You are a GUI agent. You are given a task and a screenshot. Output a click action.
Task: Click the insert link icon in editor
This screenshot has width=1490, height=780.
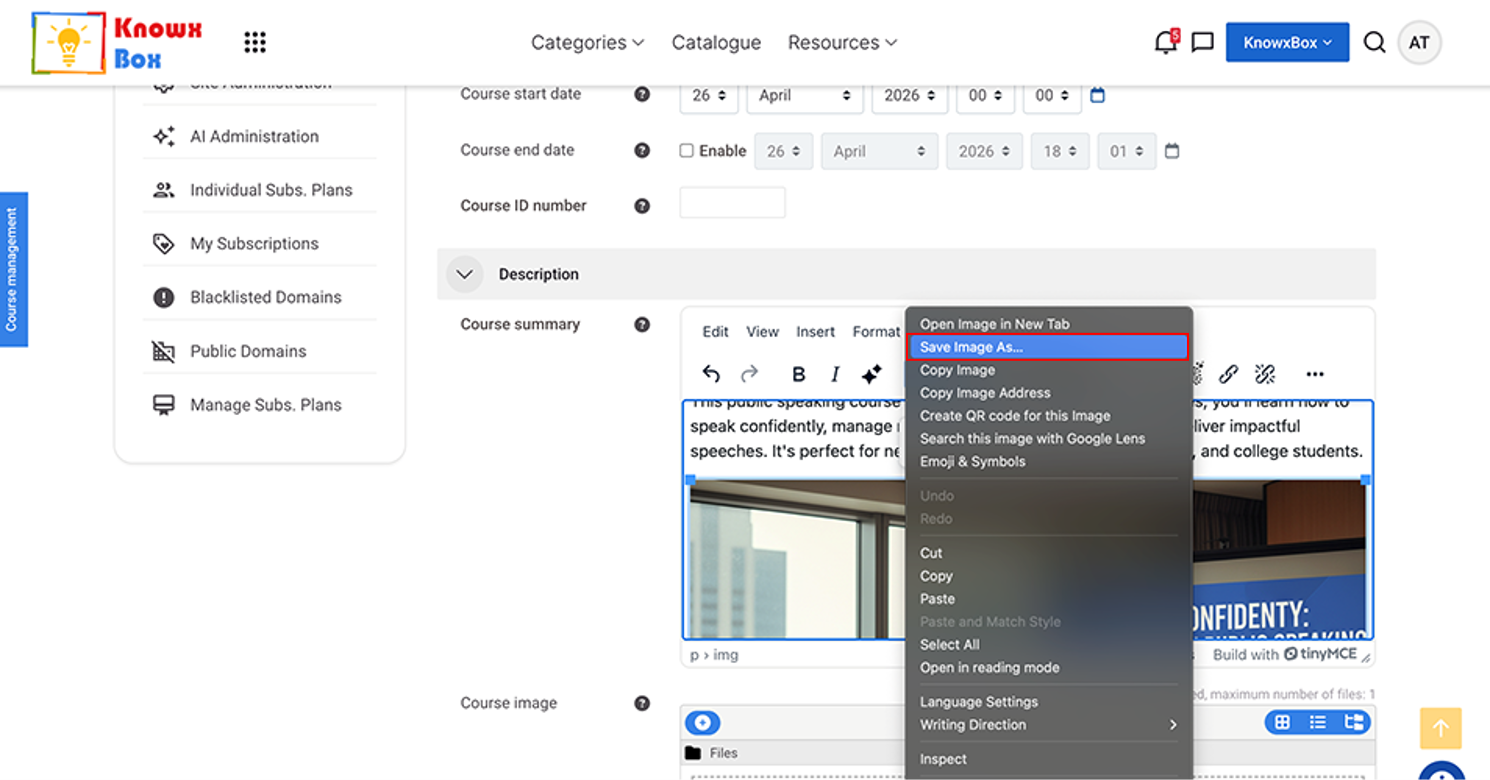point(1228,374)
